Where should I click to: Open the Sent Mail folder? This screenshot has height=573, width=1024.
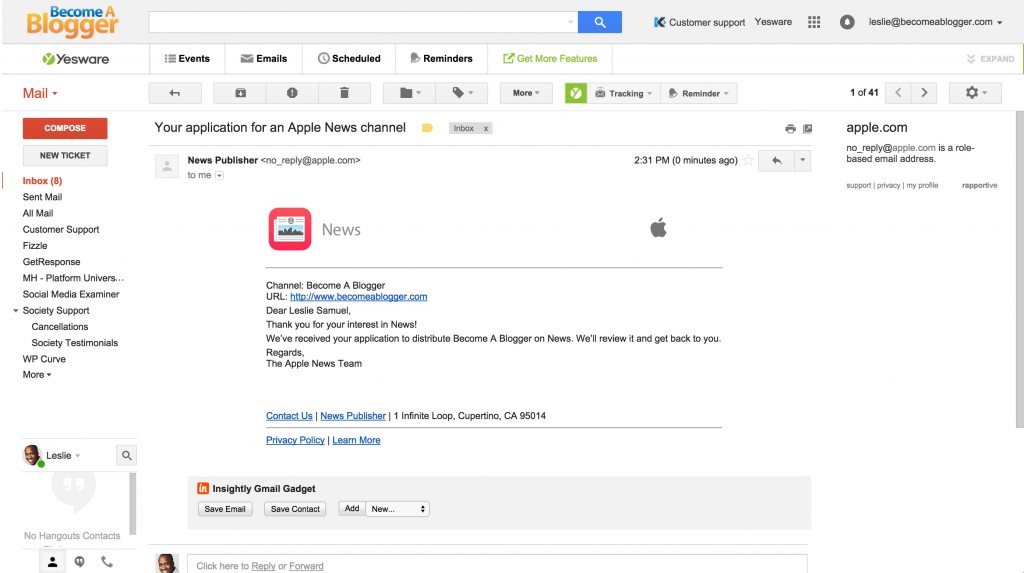[x=42, y=197]
